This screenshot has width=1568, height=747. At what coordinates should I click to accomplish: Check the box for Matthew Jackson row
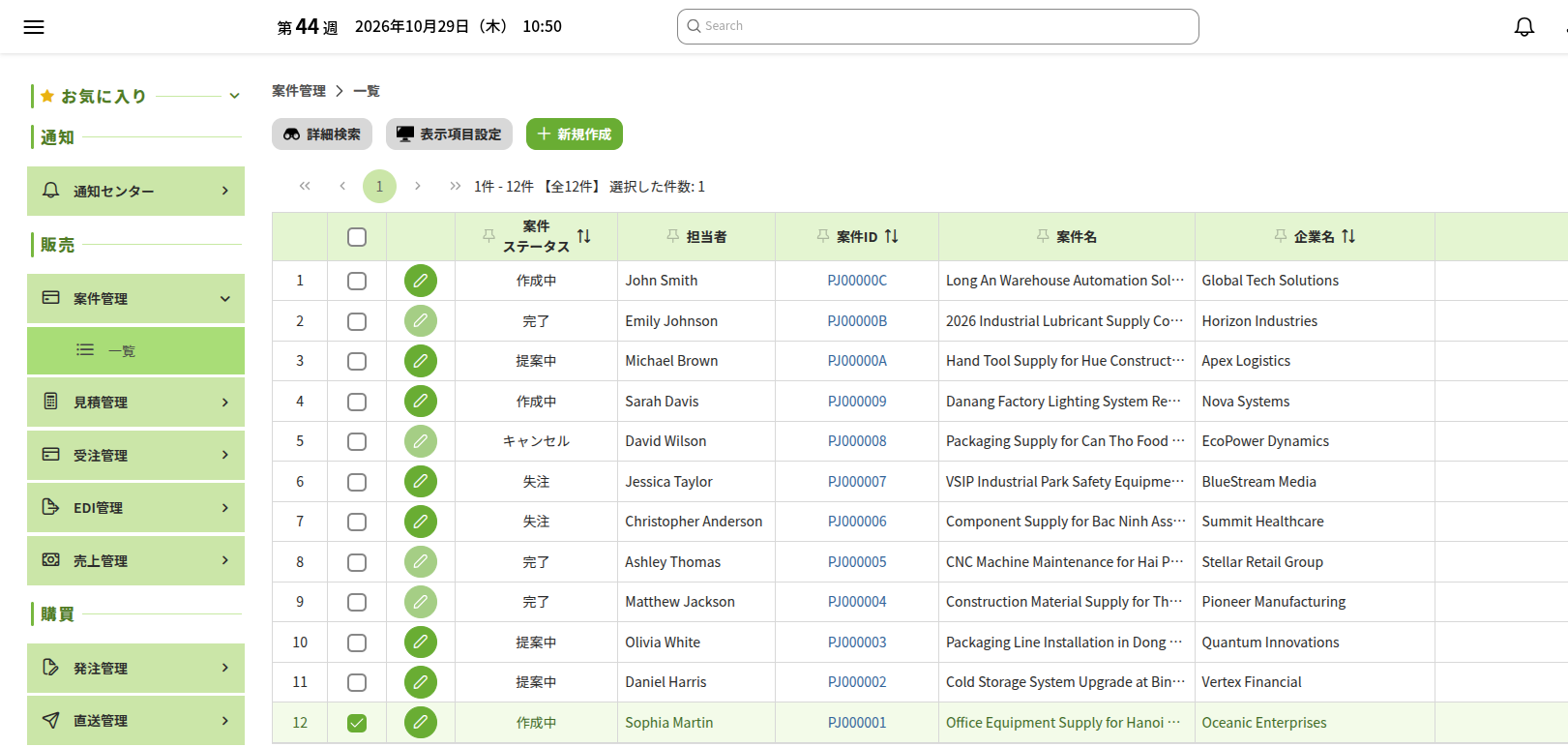point(357,602)
